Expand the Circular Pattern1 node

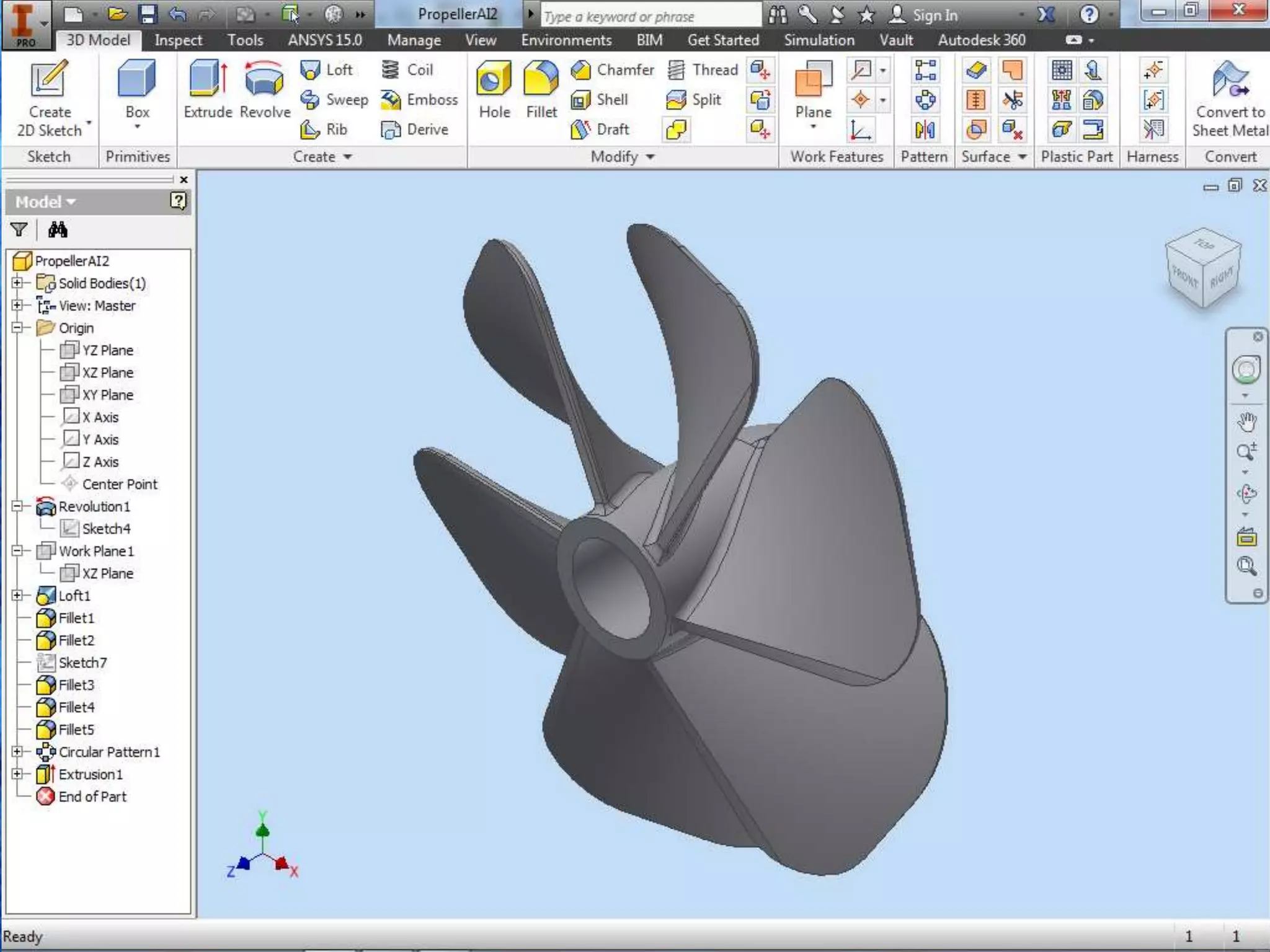(x=17, y=752)
